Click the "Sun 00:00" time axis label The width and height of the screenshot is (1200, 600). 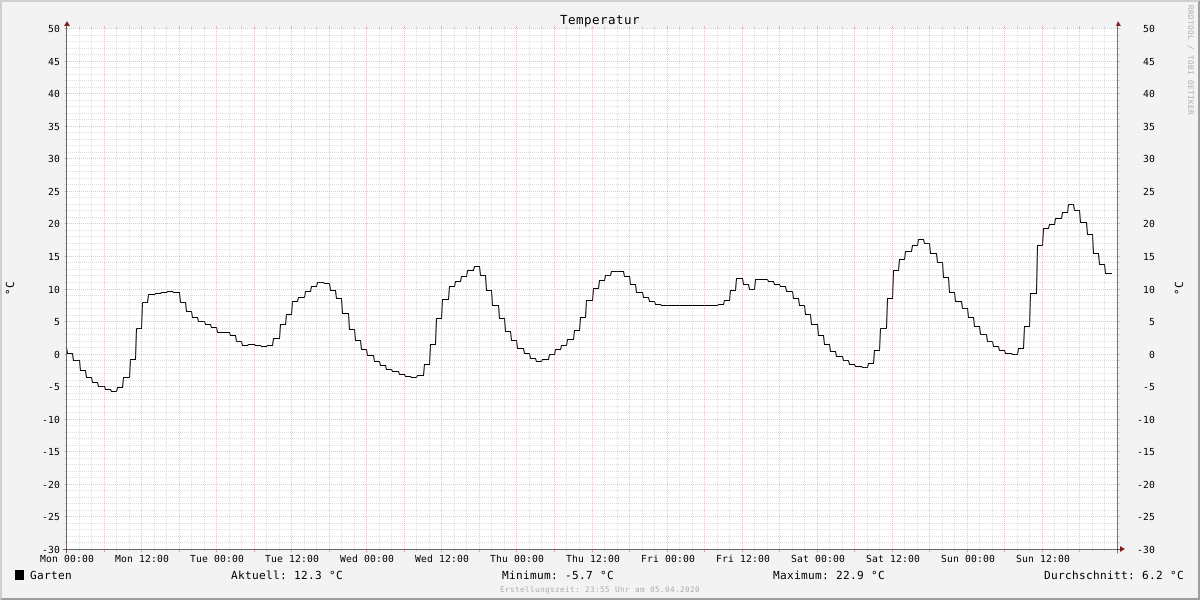[968, 559]
